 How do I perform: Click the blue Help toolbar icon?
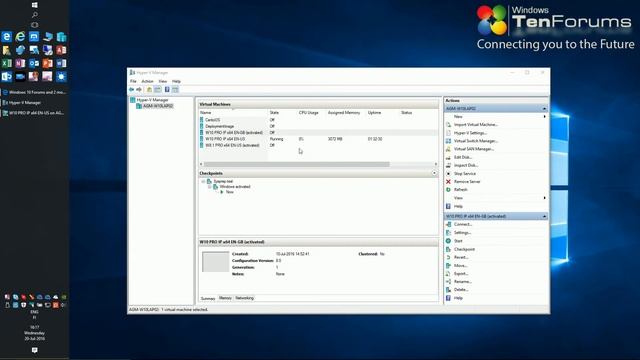[167, 89]
